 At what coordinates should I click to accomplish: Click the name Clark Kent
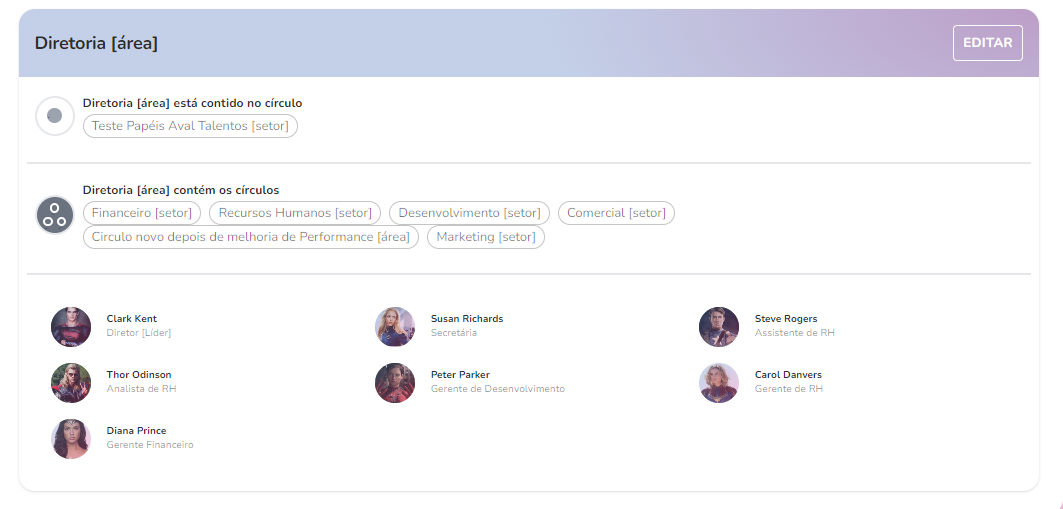point(131,319)
